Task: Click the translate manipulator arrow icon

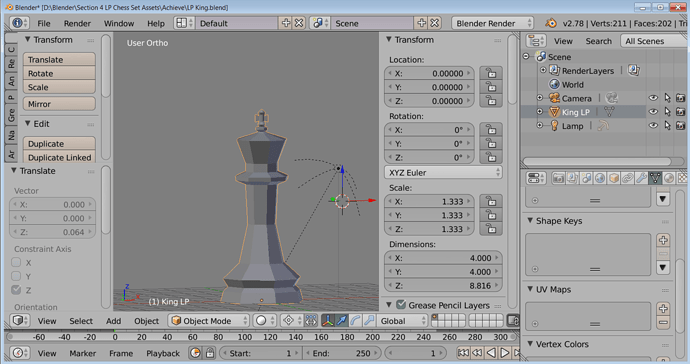Action: point(341,321)
